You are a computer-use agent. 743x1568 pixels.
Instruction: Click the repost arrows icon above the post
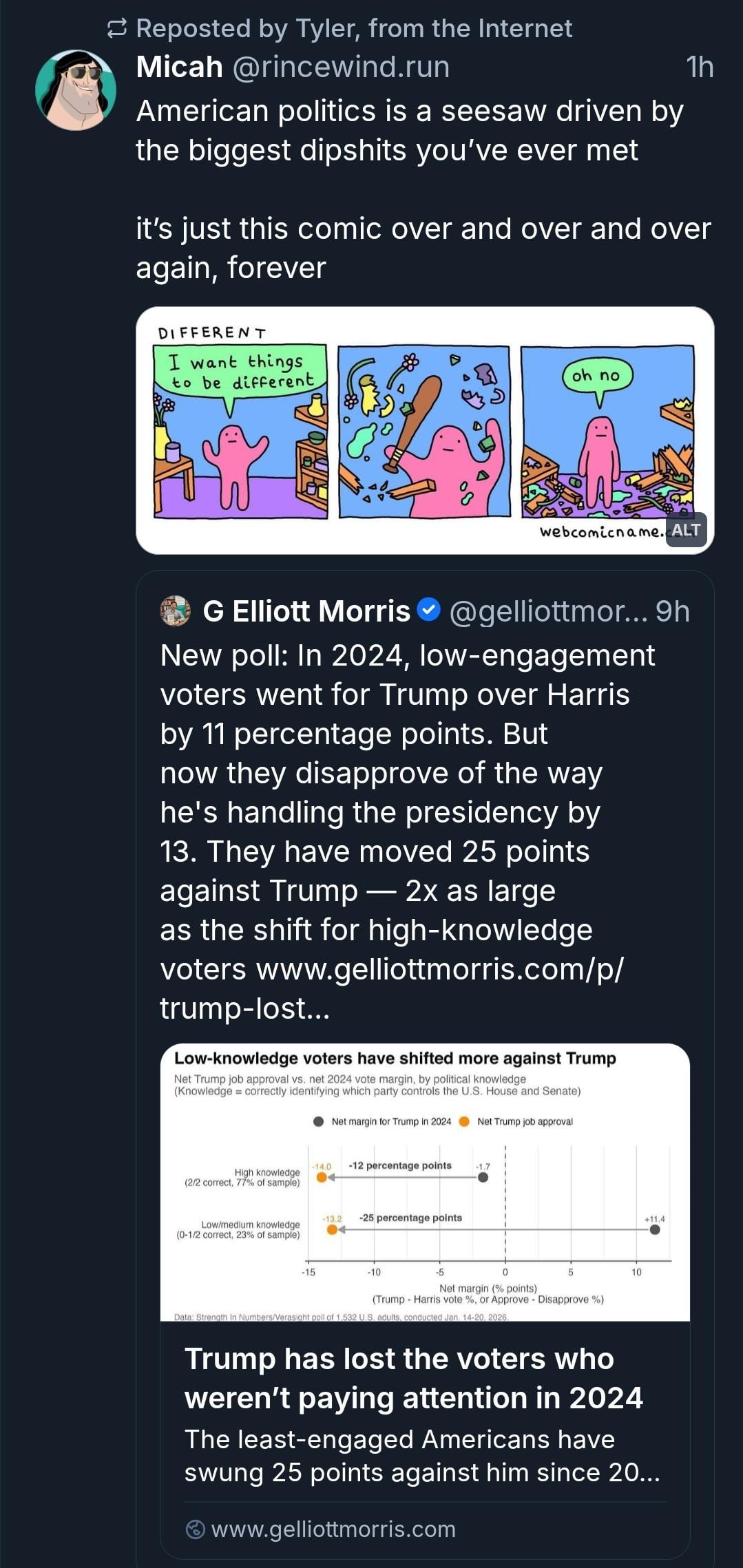(117, 28)
